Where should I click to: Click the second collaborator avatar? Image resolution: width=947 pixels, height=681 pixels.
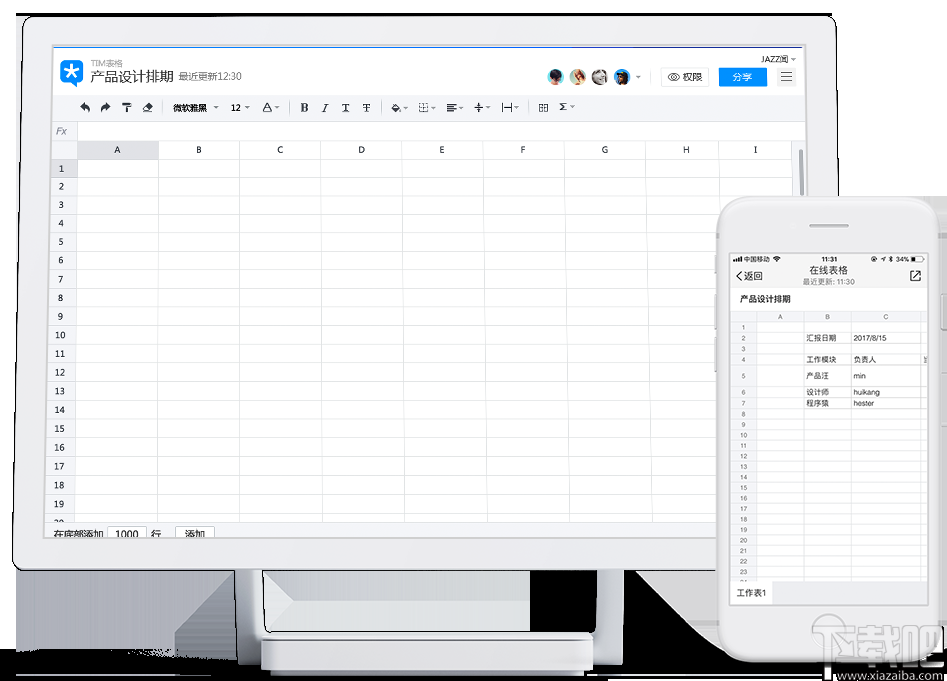coord(577,77)
